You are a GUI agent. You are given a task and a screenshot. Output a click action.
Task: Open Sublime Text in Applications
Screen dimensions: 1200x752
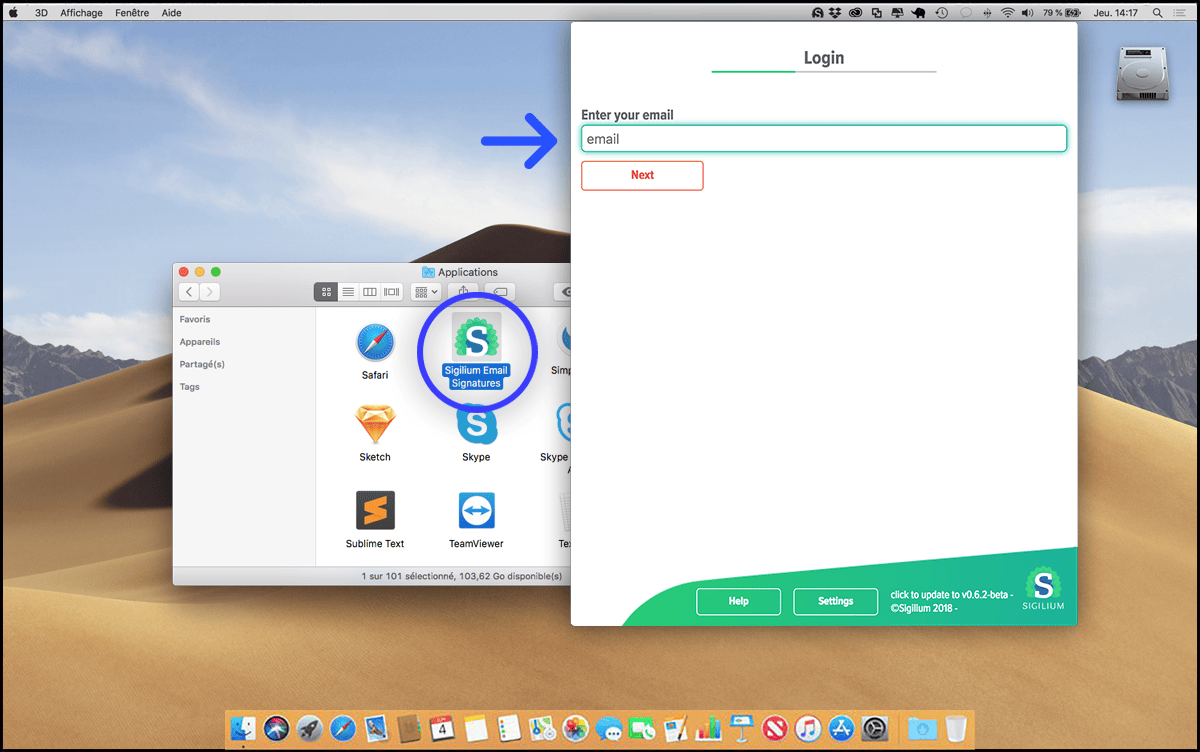click(x=375, y=510)
